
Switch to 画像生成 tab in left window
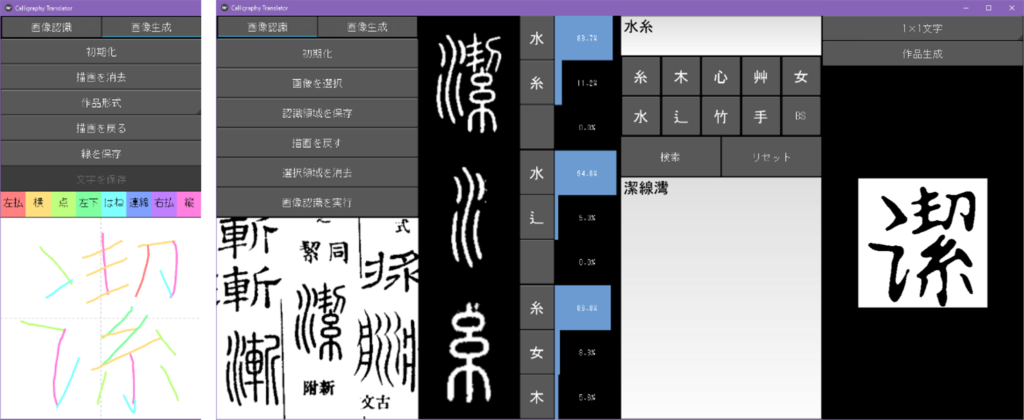151,28
